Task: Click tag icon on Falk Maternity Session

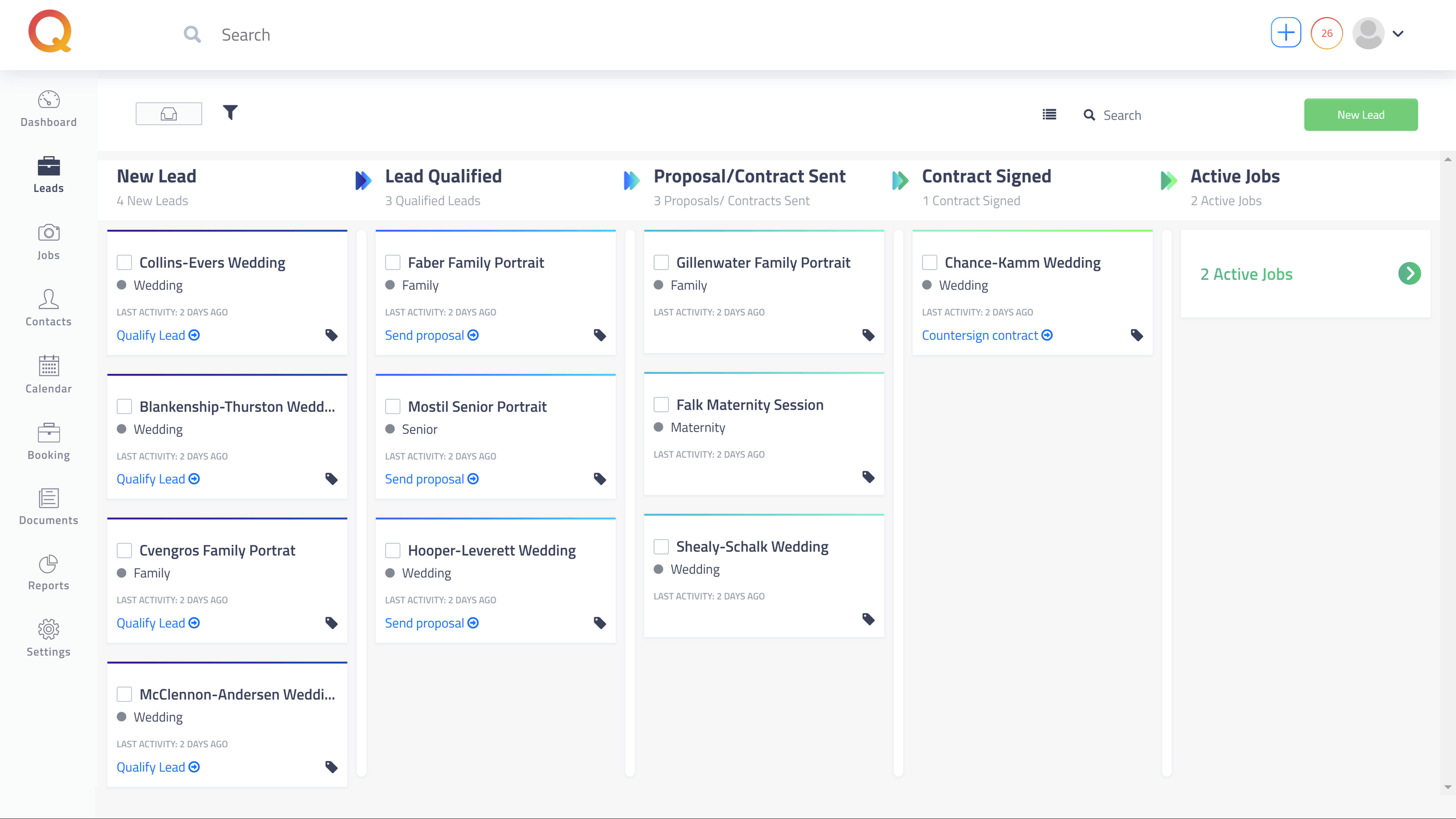Action: [868, 477]
